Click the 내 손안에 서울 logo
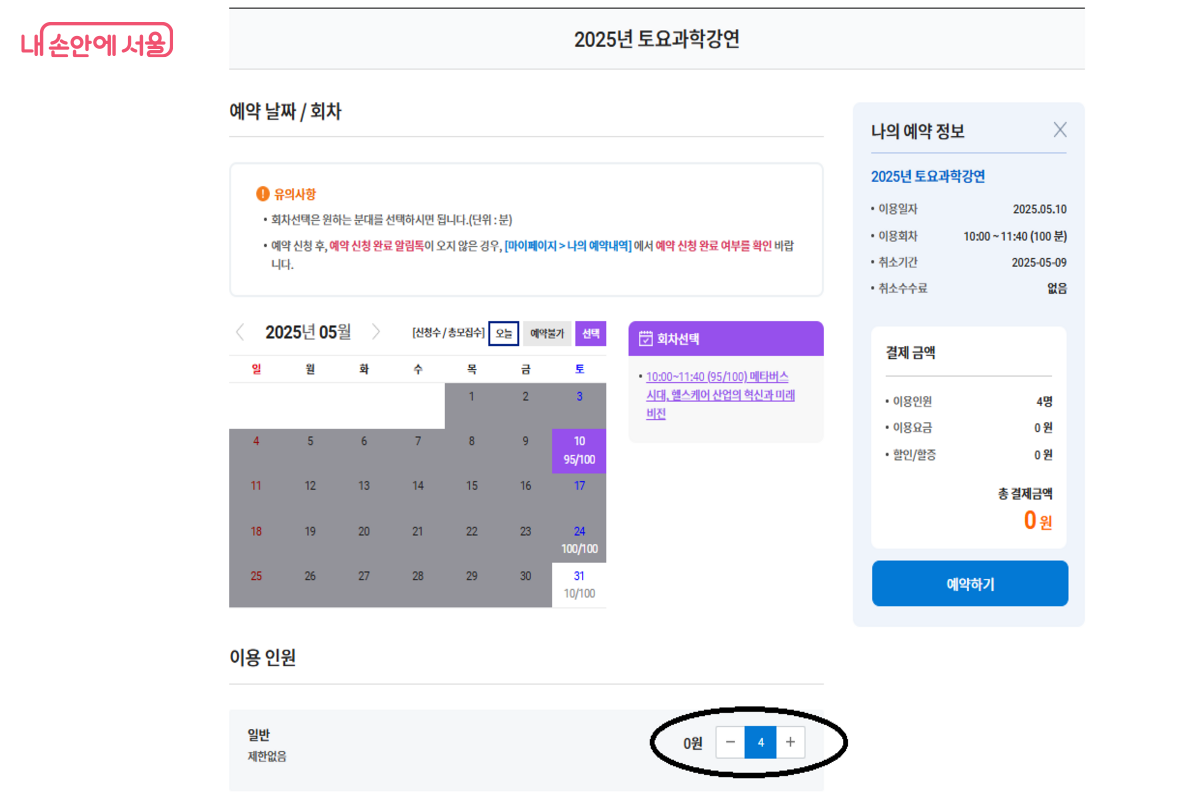1200x800 pixels. click(97, 41)
